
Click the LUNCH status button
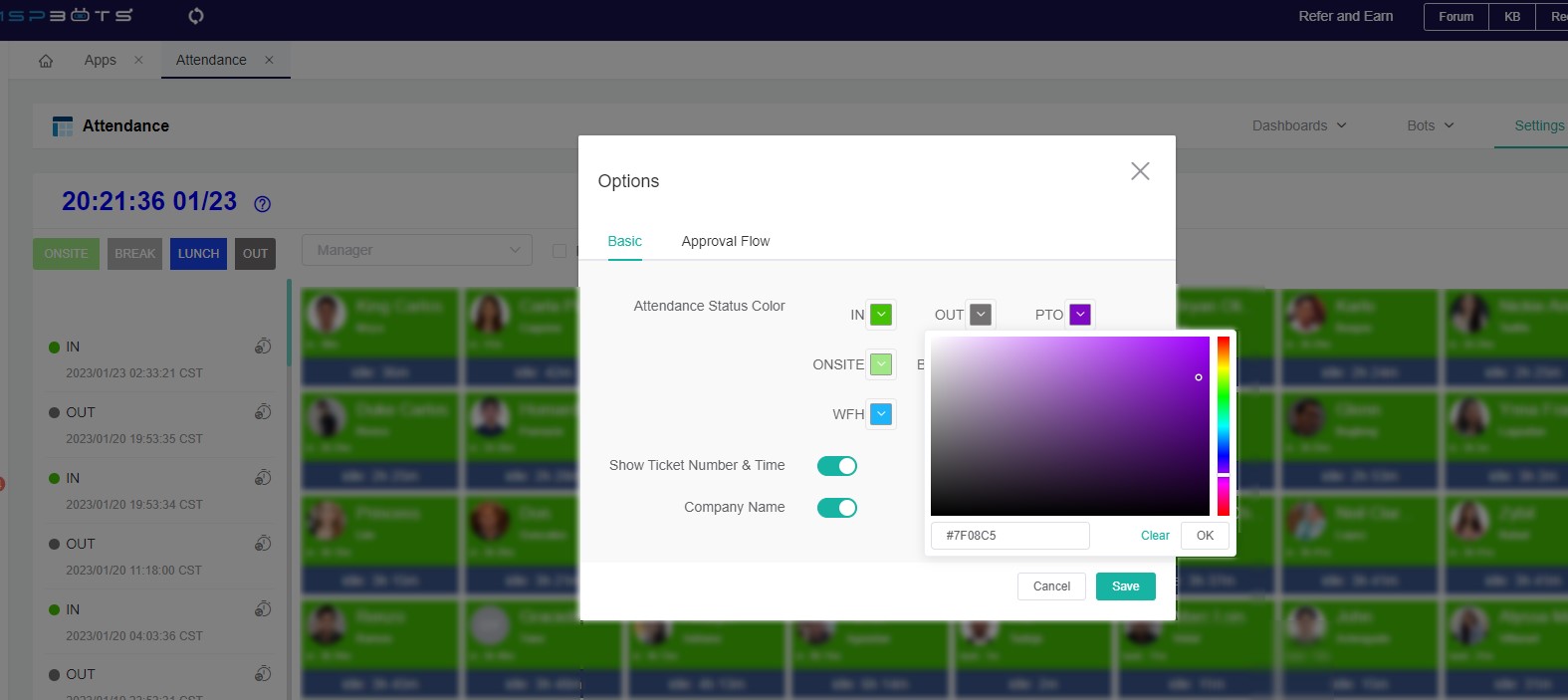(x=198, y=254)
